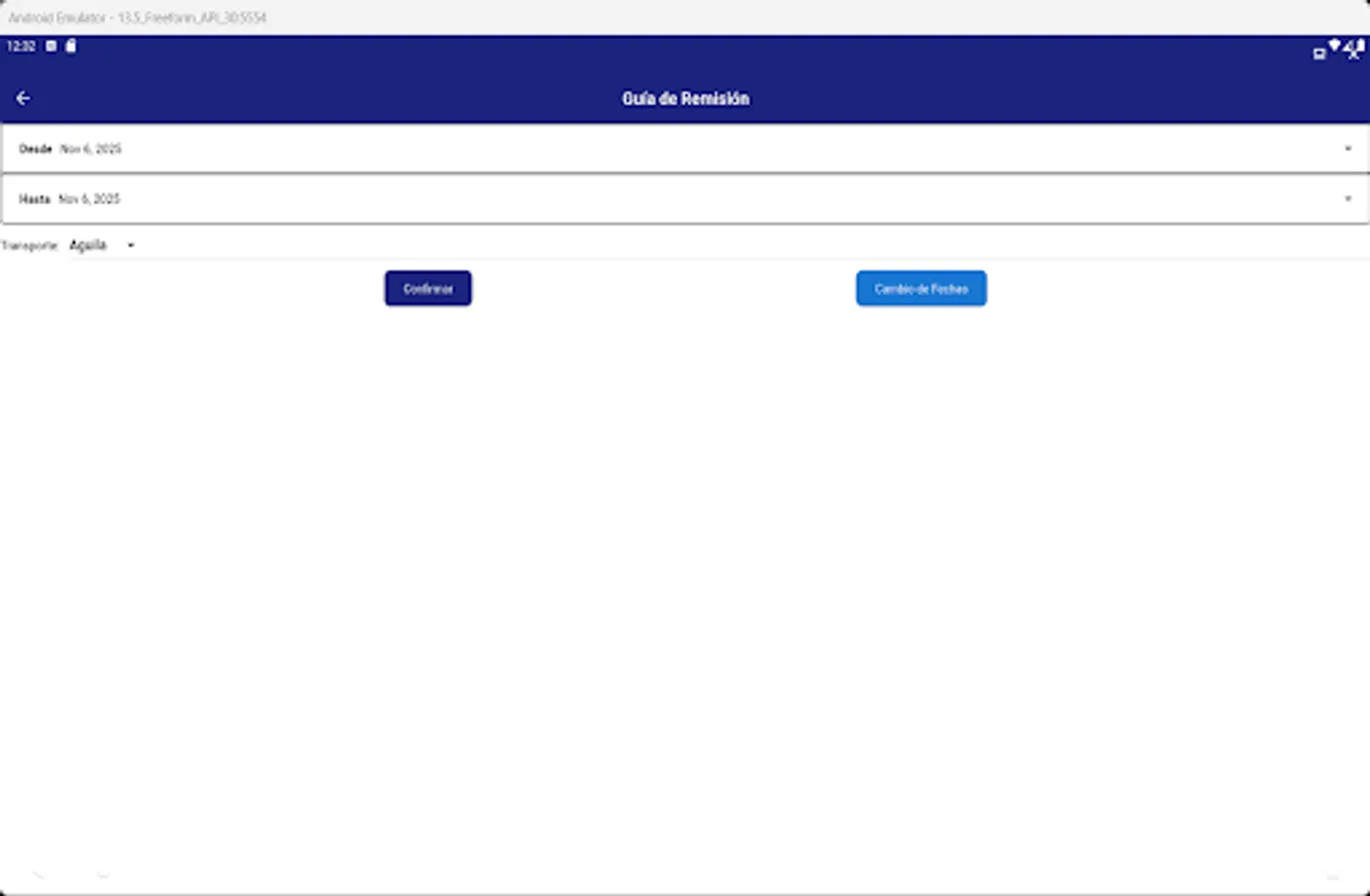This screenshot has height=896, width=1370.
Task: Tap the screenshot icon in the status bar
Action: click(1319, 53)
